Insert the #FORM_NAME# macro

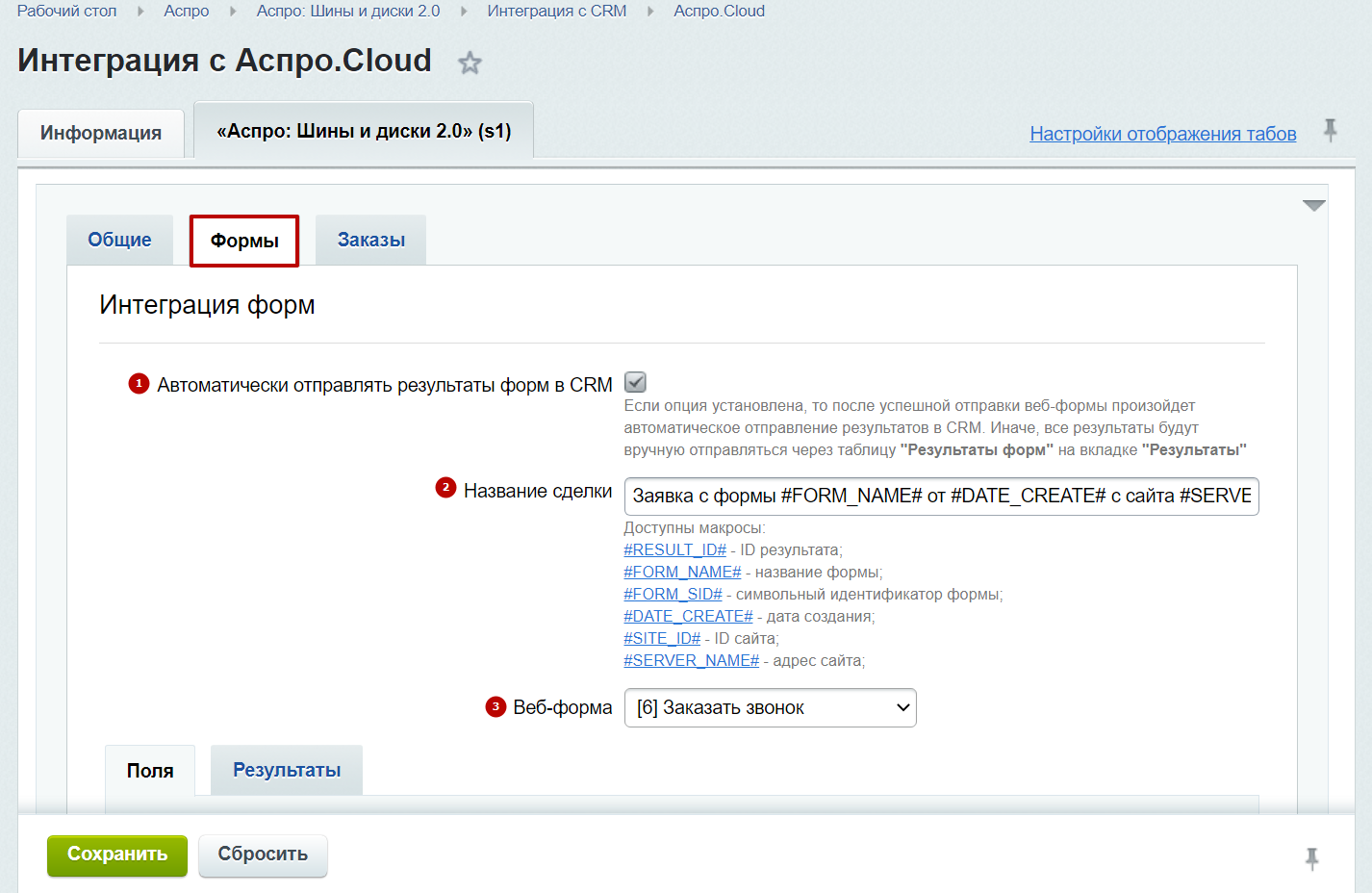682,572
